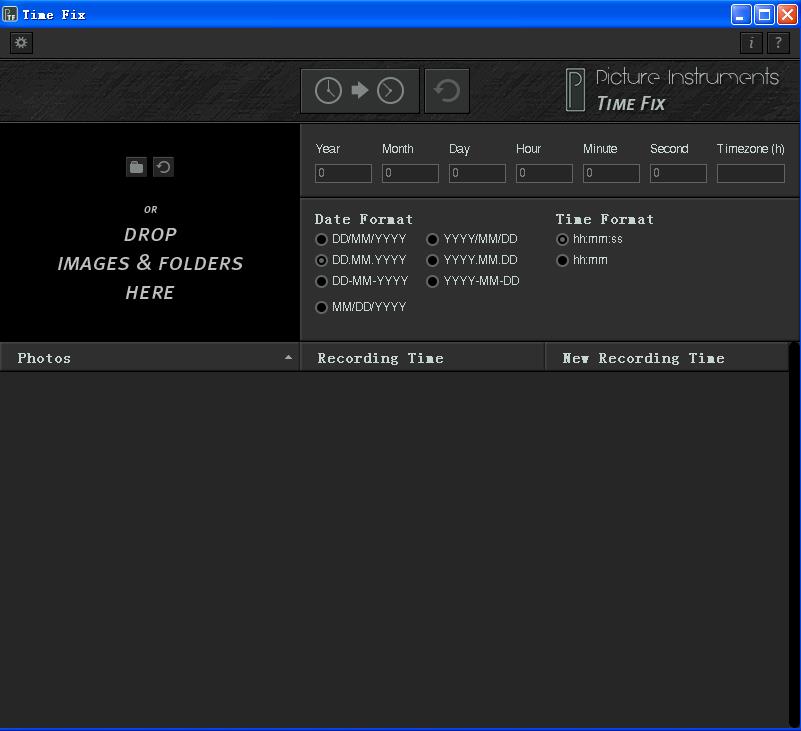Click the Minute offset field
The height and width of the screenshot is (731, 801).
pos(611,173)
